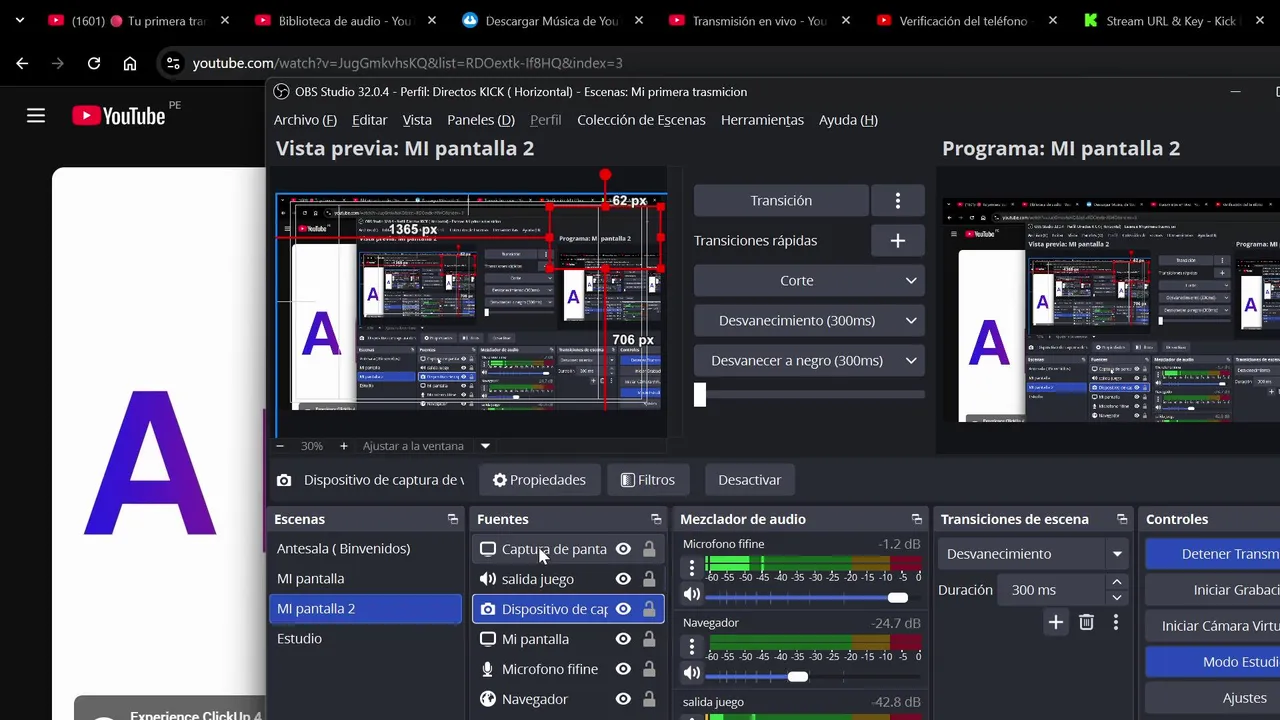
Task: Go back in the browser
Action: [x=22, y=63]
